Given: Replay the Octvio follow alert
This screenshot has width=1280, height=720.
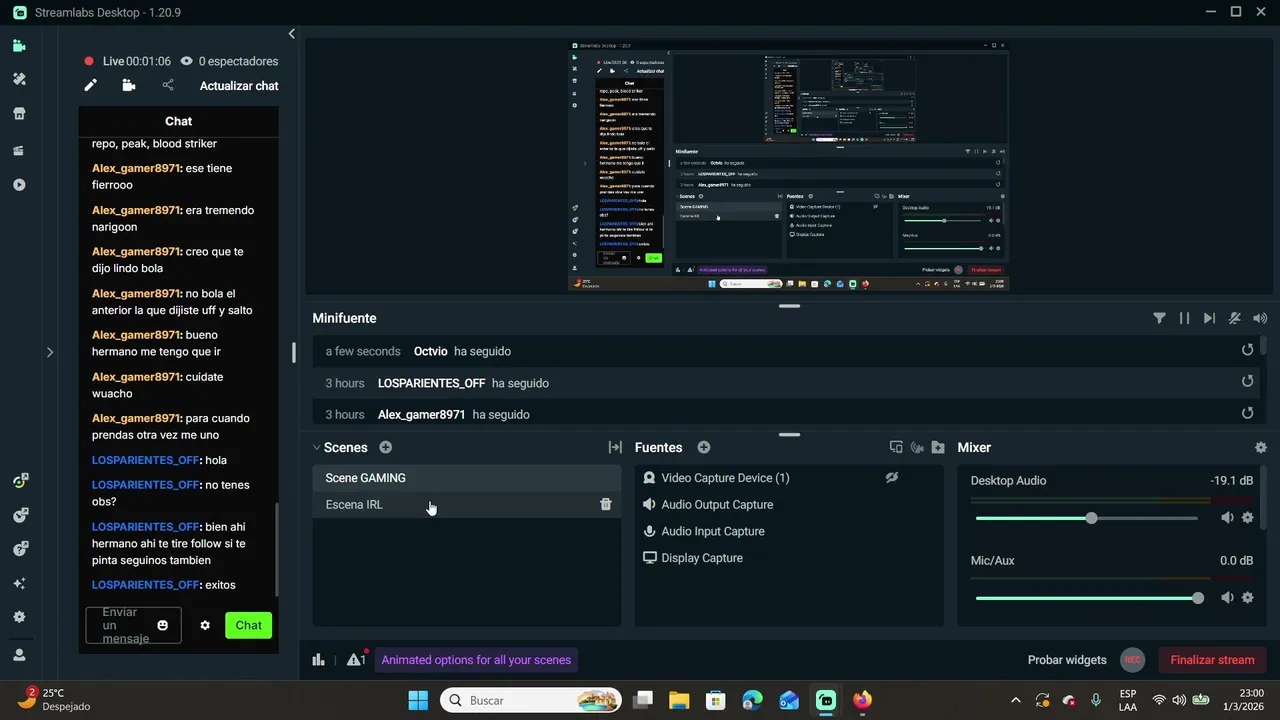Looking at the screenshot, I should [1247, 350].
